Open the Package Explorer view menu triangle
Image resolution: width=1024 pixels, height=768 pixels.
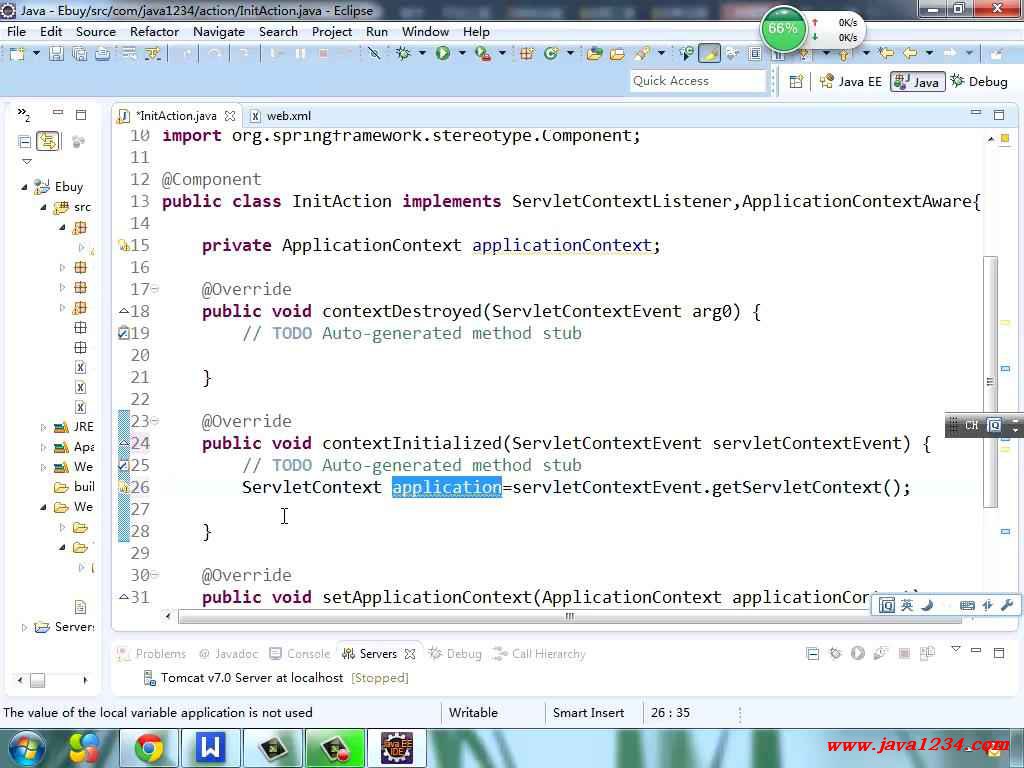pyautogui.click(x=27, y=161)
